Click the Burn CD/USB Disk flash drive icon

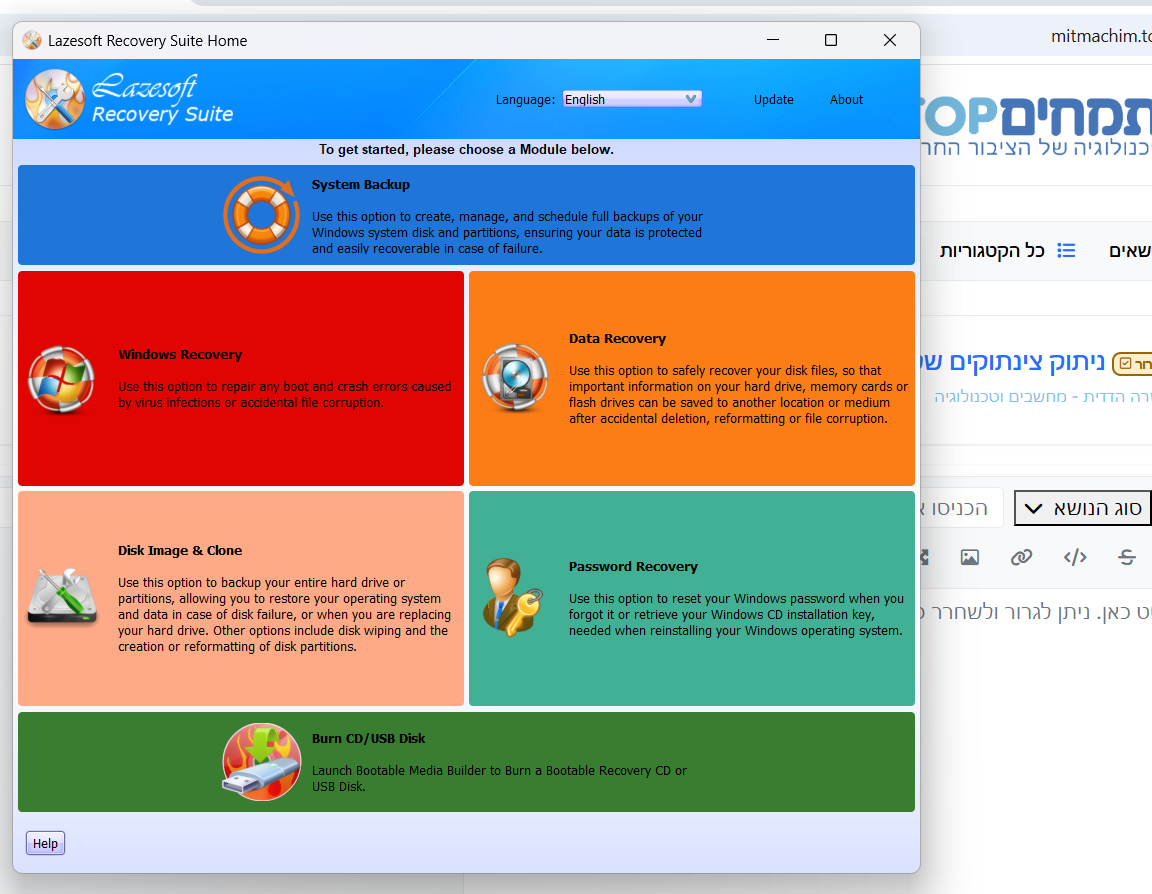[x=261, y=762]
